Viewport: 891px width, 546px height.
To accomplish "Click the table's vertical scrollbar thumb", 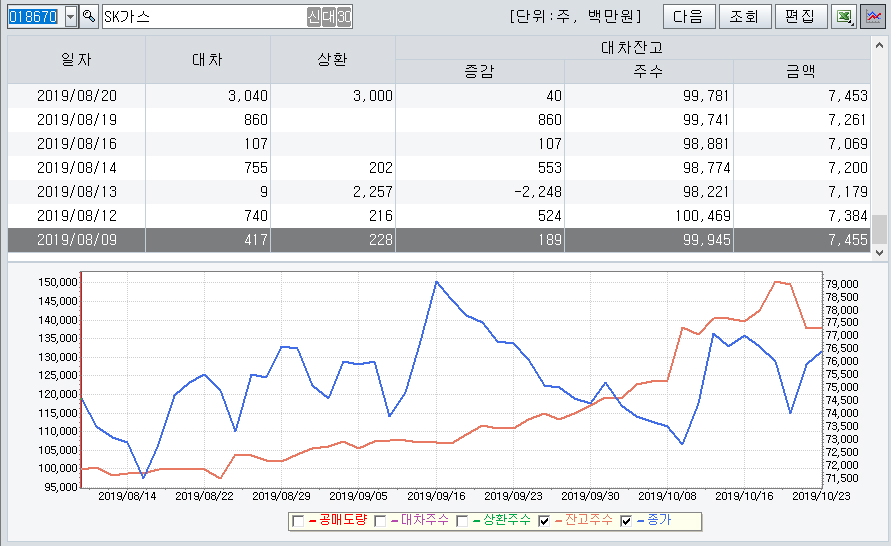I will 879,229.
